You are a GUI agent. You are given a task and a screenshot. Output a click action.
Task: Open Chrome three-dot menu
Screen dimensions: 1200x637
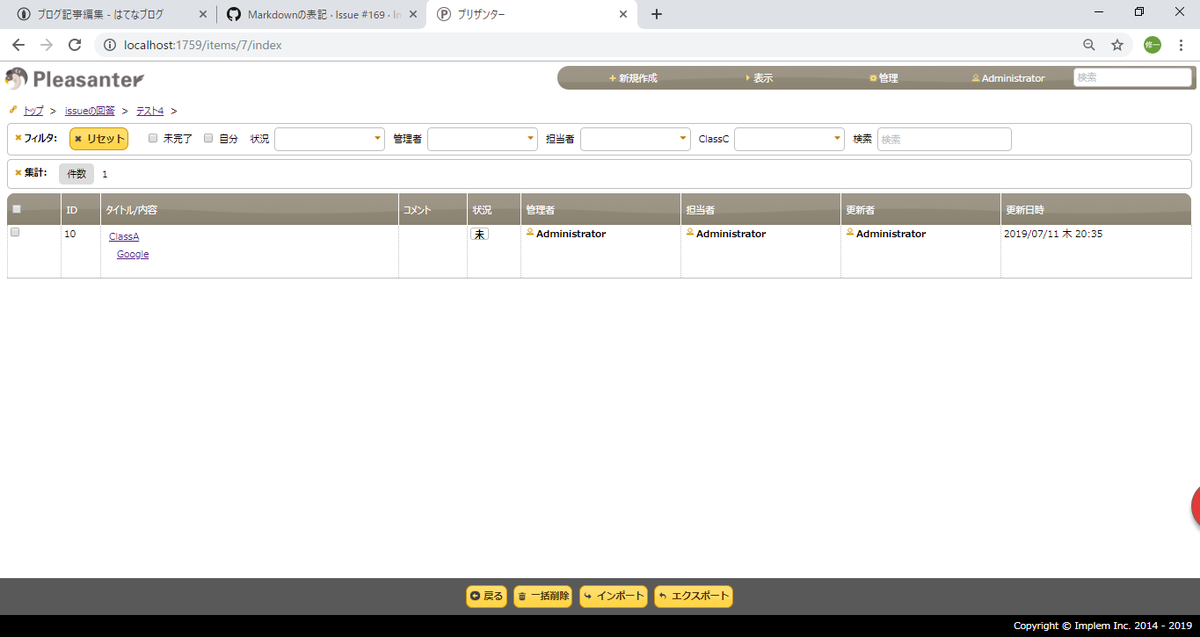tap(1181, 45)
